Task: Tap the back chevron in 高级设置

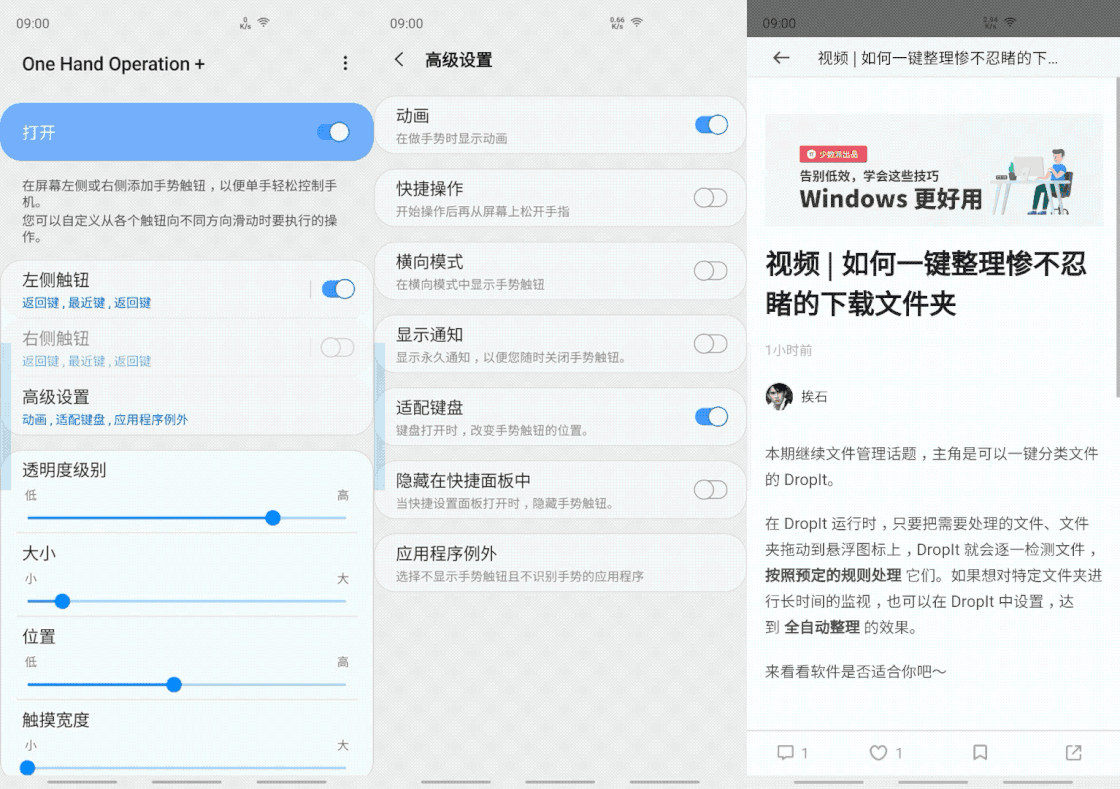Action: point(400,60)
